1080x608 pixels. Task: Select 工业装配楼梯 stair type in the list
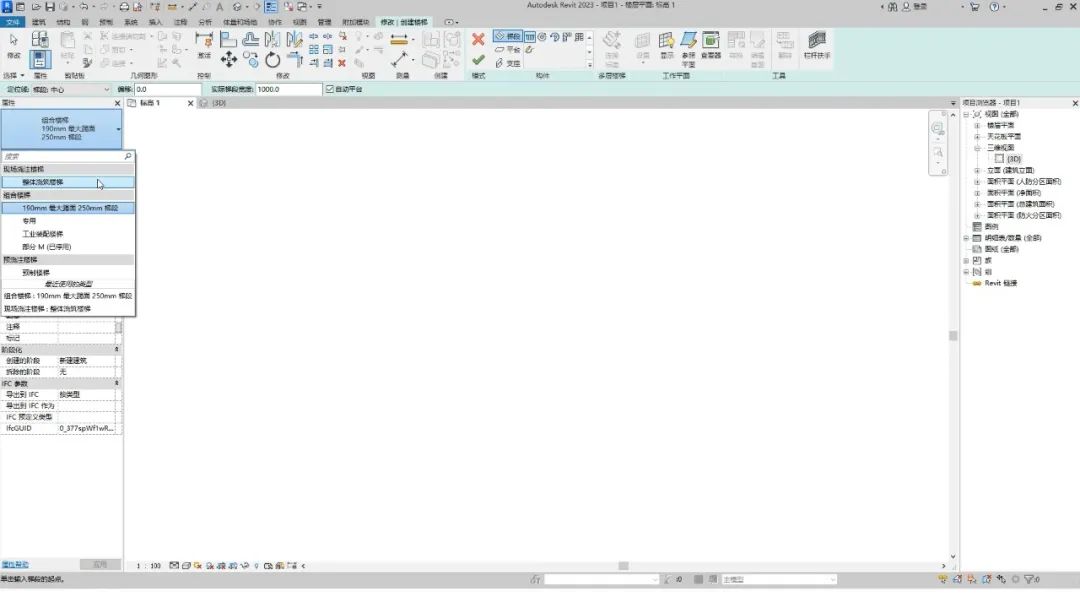point(43,233)
